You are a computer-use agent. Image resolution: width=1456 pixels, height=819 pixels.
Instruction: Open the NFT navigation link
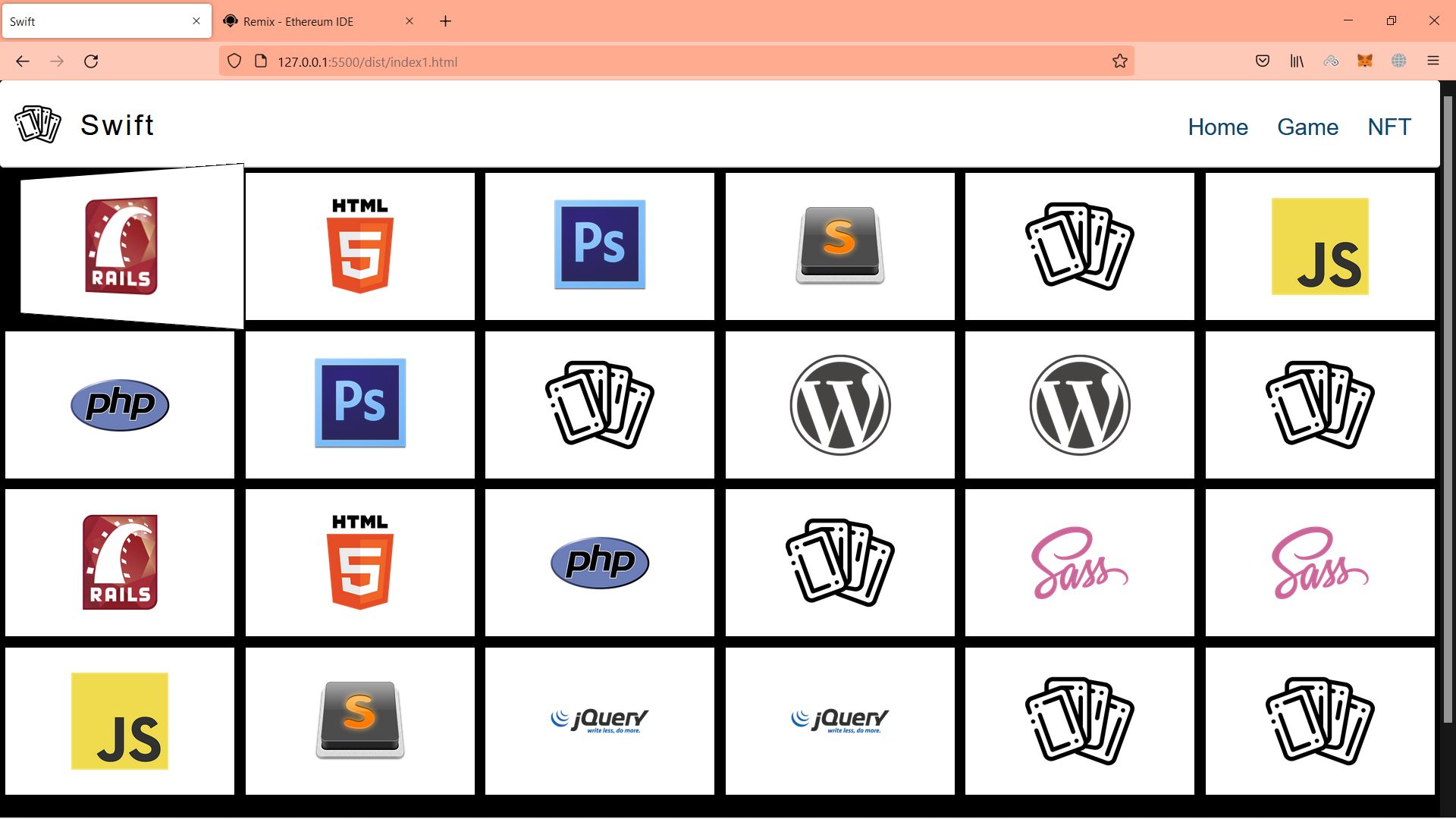(1389, 127)
